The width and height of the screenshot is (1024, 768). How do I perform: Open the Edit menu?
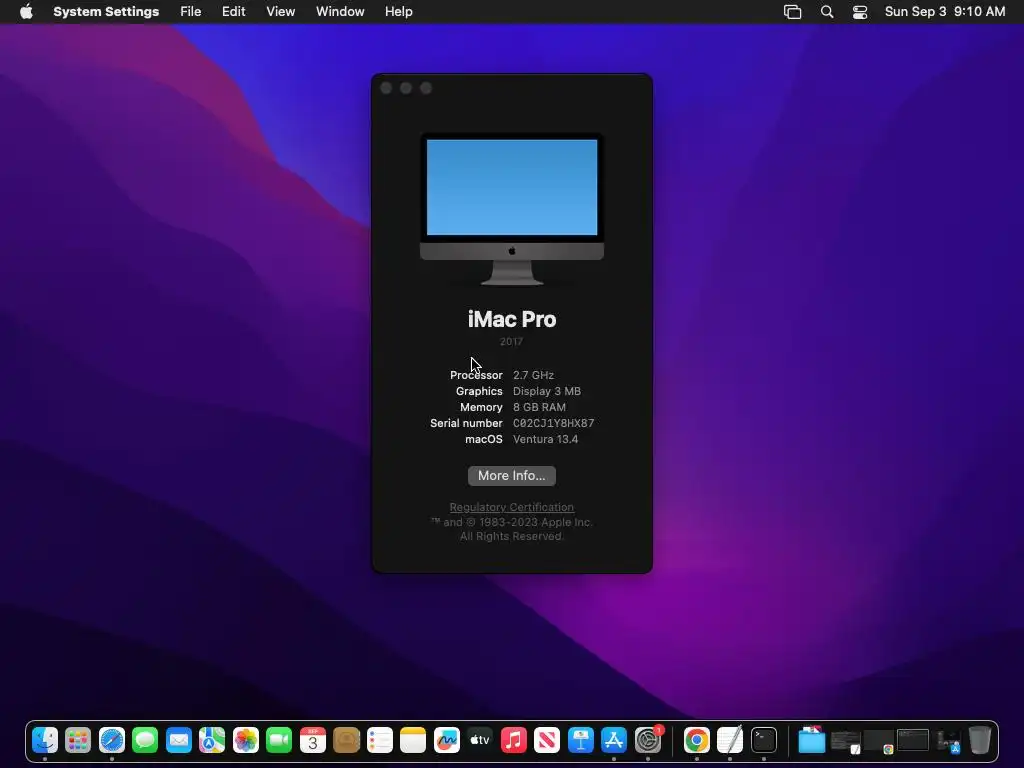click(x=233, y=11)
